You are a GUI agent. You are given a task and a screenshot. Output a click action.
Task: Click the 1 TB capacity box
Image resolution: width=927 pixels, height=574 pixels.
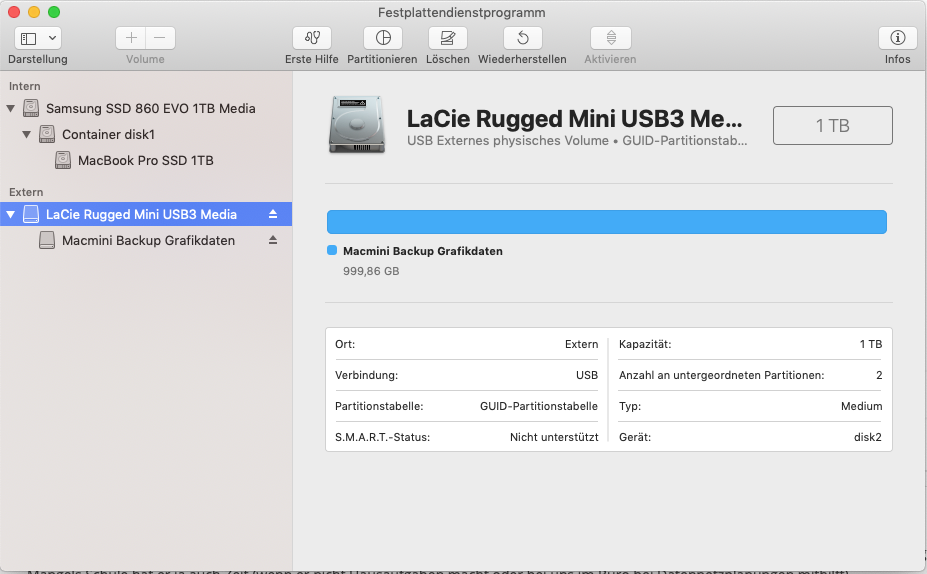(832, 125)
